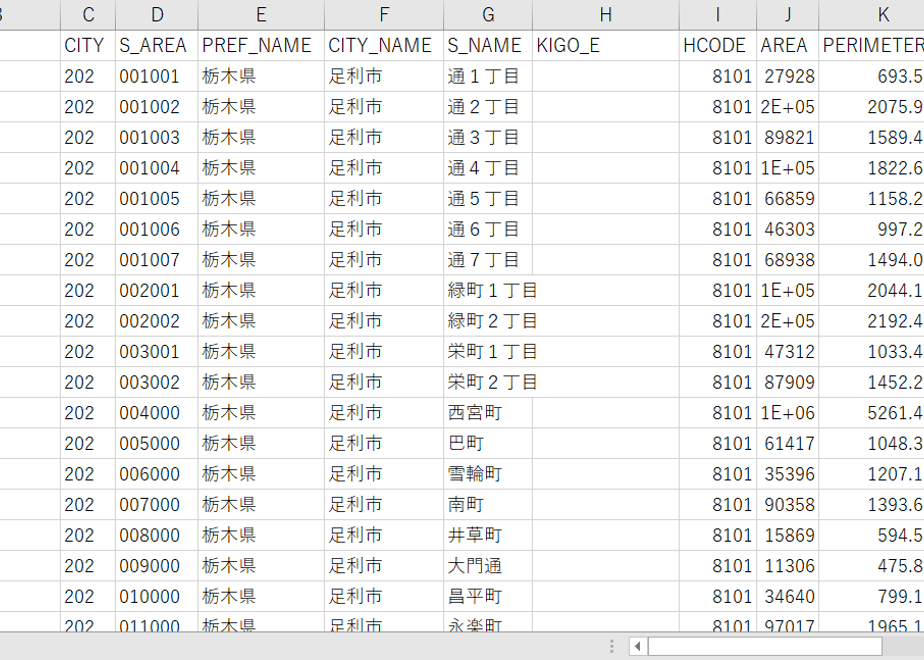This screenshot has width=924, height=660.
Task: Click S_NAME cell 大門通
Action: tap(488, 566)
